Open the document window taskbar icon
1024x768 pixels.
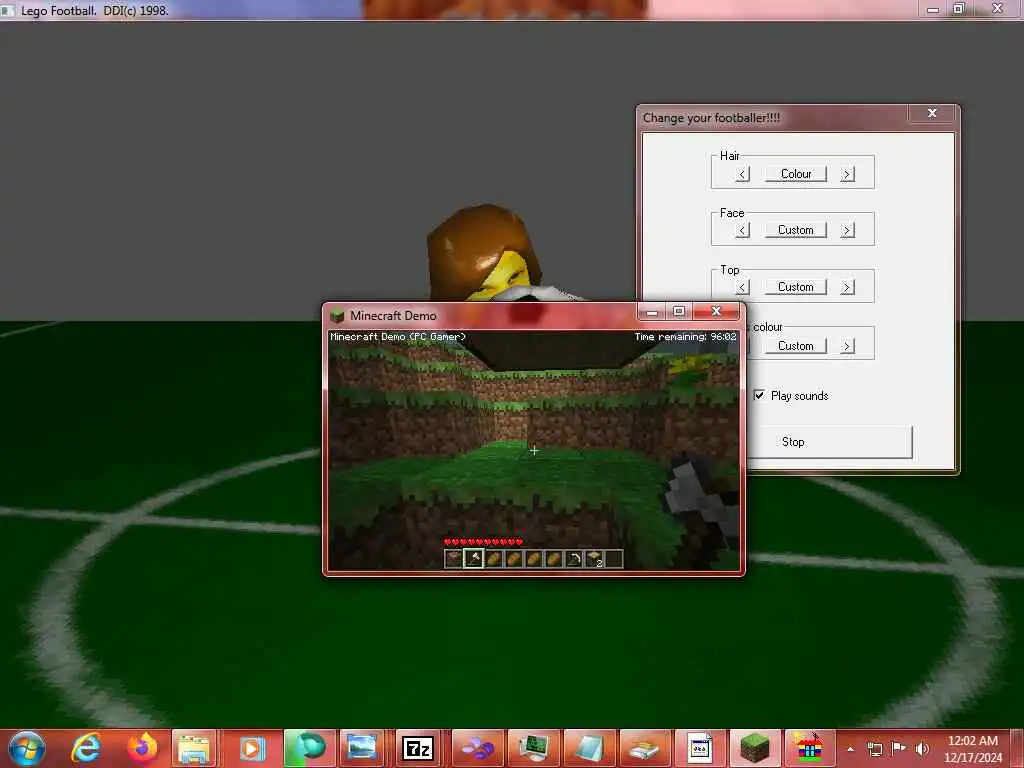click(x=699, y=748)
